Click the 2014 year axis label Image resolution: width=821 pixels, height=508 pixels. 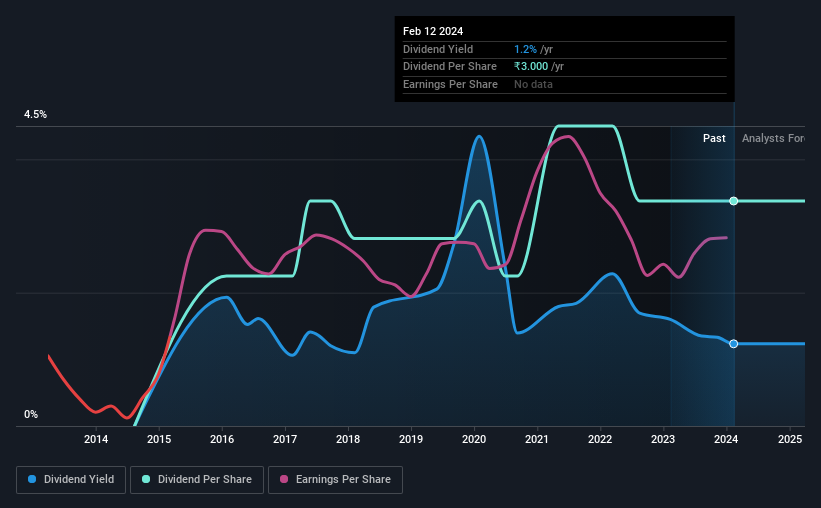(x=96, y=439)
